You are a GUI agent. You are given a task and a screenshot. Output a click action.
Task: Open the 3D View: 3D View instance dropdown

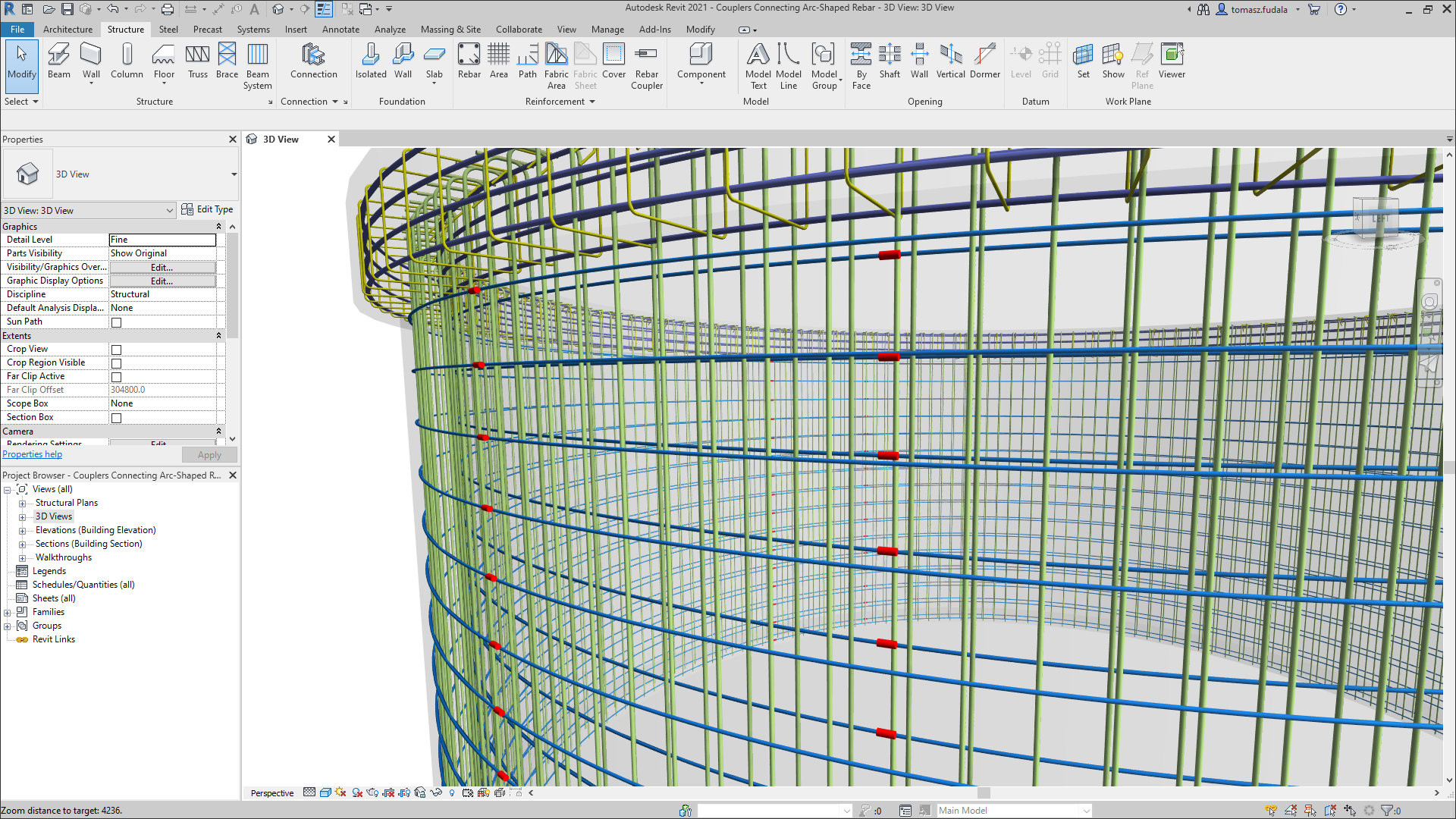pos(169,210)
